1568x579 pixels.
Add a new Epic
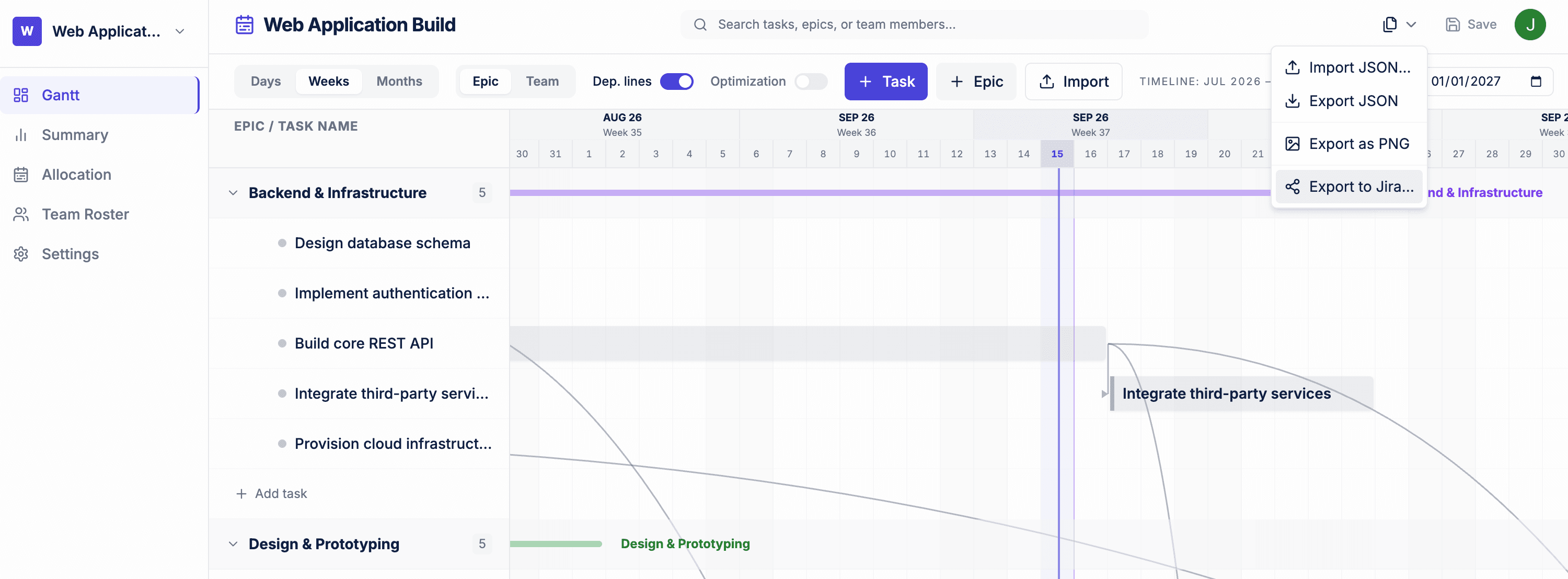[976, 82]
